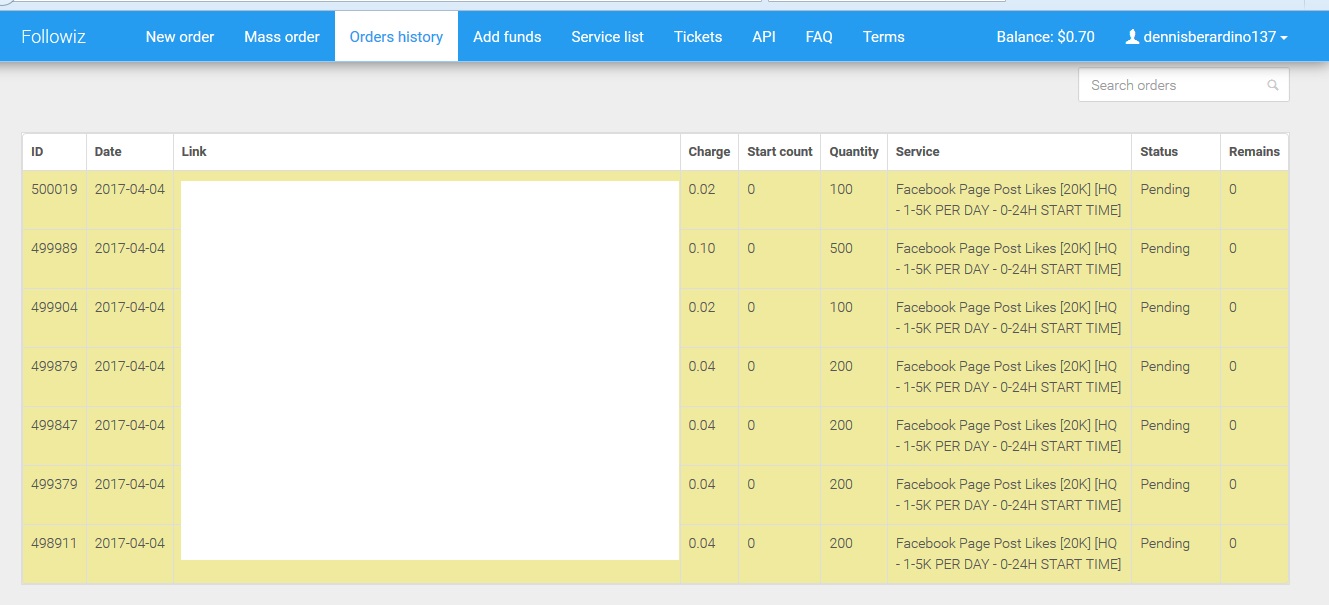Screen dimensions: 1329x605
Task: Click the Balance: $0.70 indicator
Action: pos(1045,37)
